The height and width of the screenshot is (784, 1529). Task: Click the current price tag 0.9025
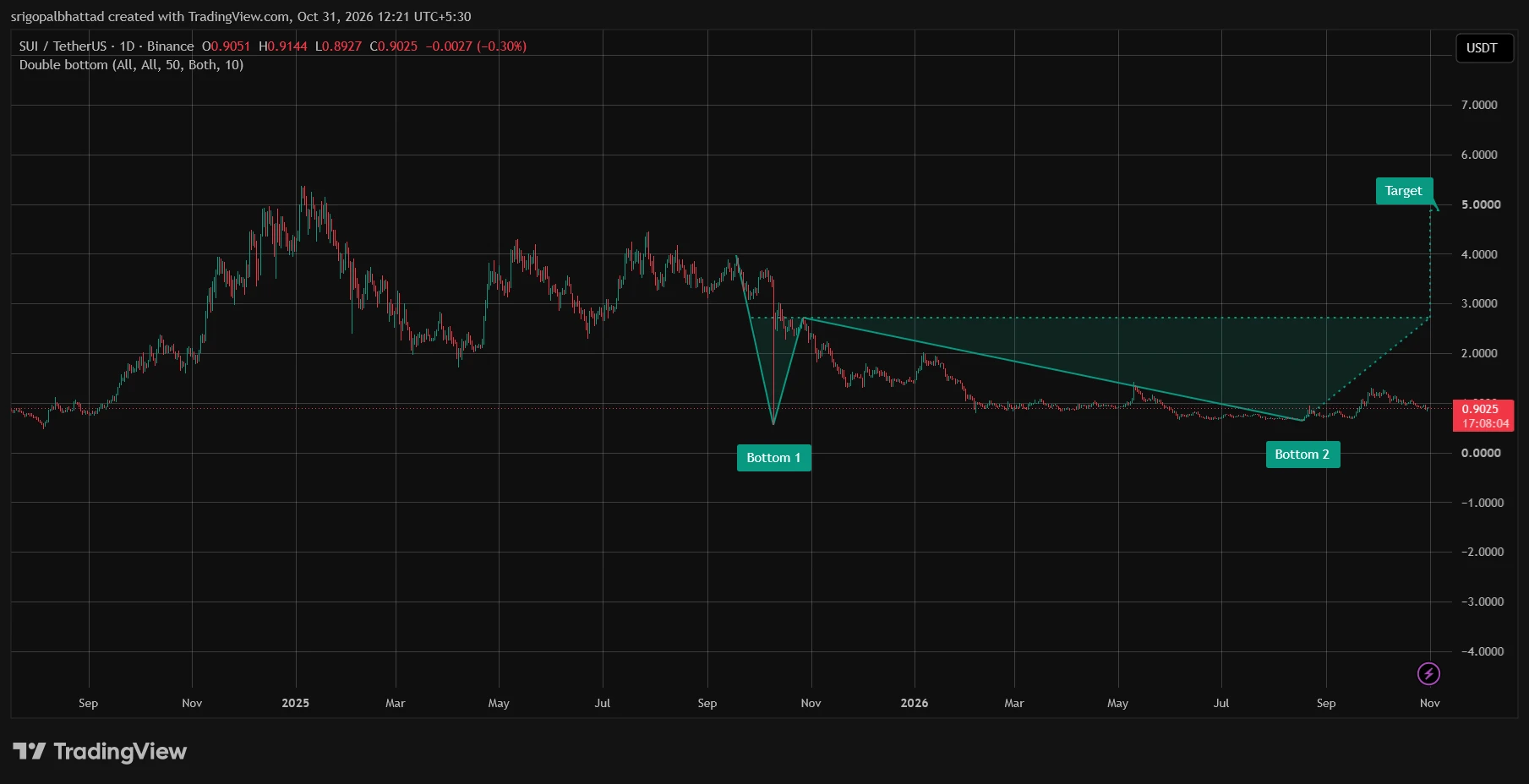(x=1480, y=409)
